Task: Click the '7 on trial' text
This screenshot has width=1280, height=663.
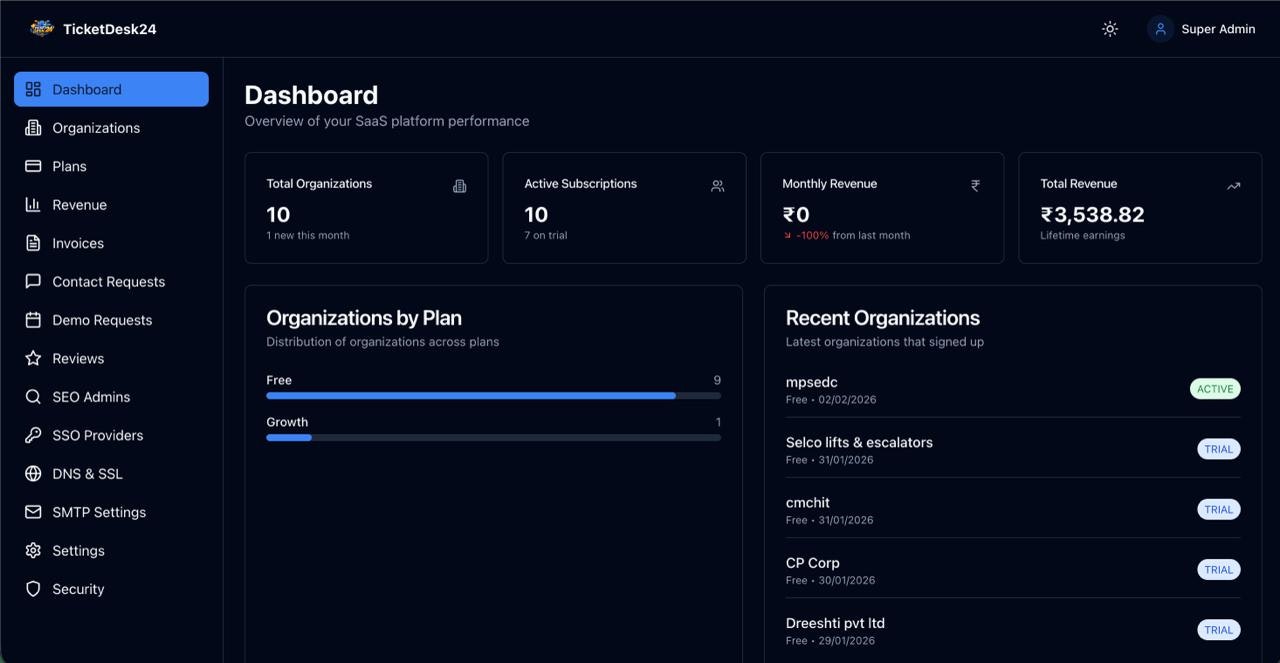Action: 546,236
